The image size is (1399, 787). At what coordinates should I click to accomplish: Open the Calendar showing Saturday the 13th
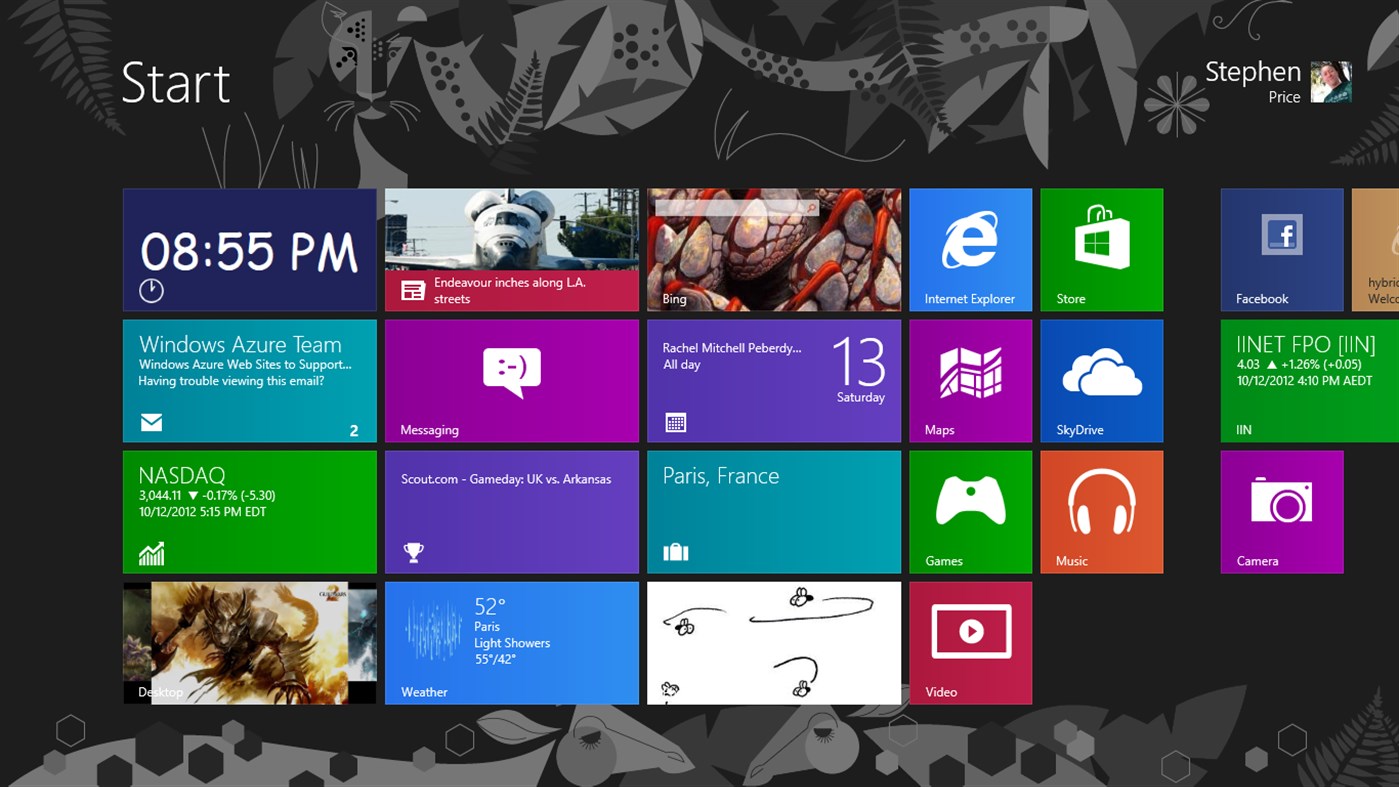(773, 380)
